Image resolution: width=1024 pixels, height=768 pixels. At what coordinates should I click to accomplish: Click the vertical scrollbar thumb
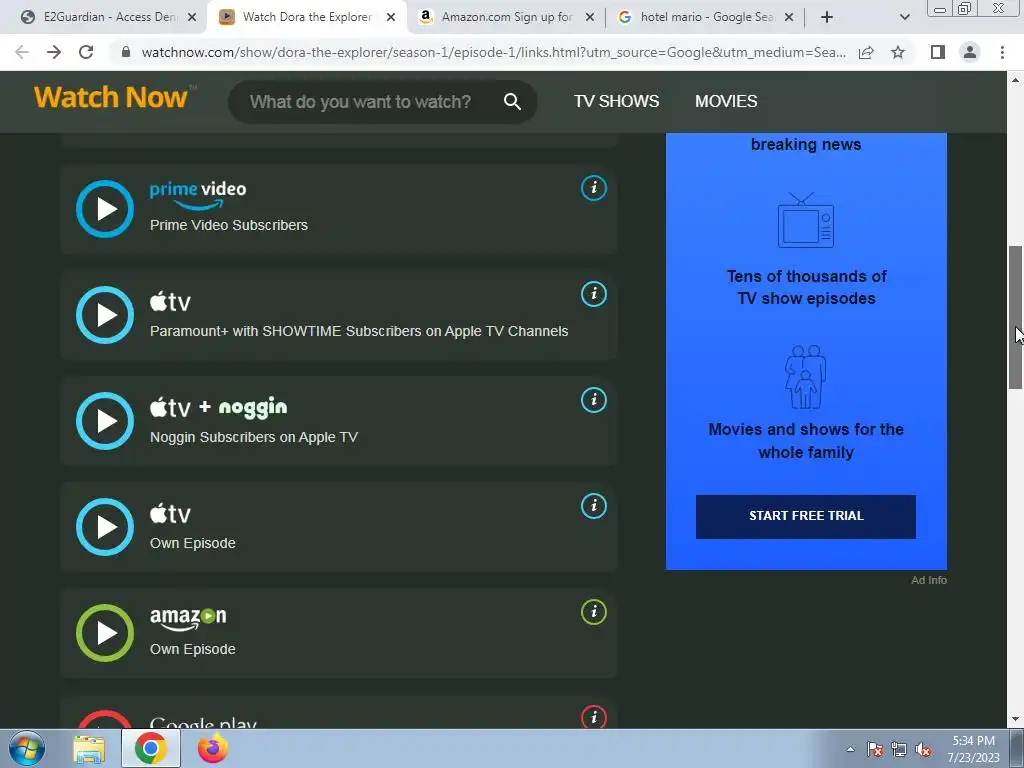(x=1016, y=317)
